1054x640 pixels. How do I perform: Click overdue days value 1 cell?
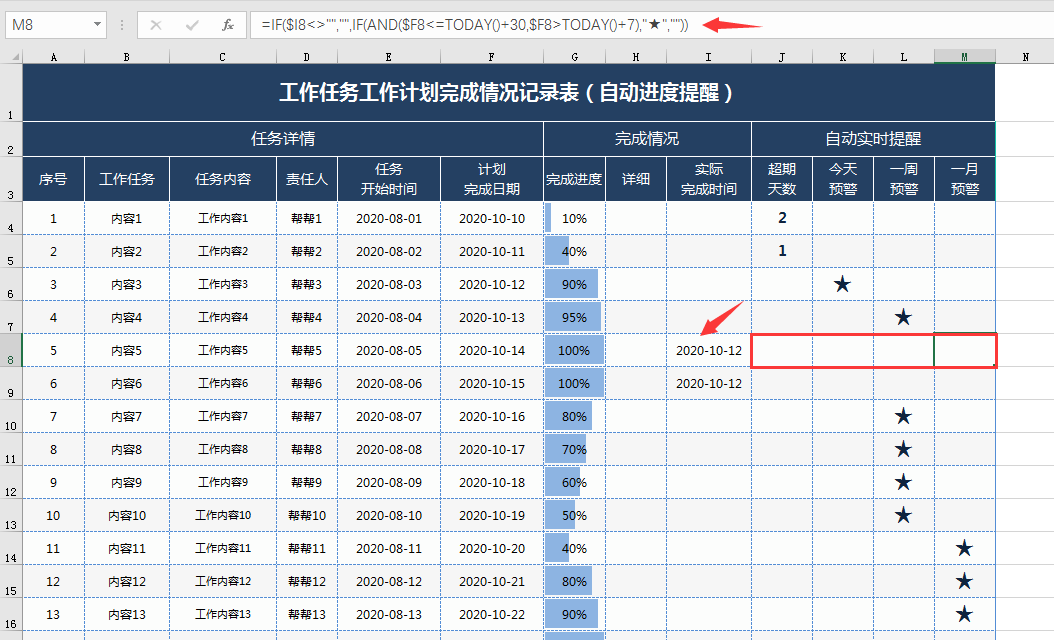(782, 251)
